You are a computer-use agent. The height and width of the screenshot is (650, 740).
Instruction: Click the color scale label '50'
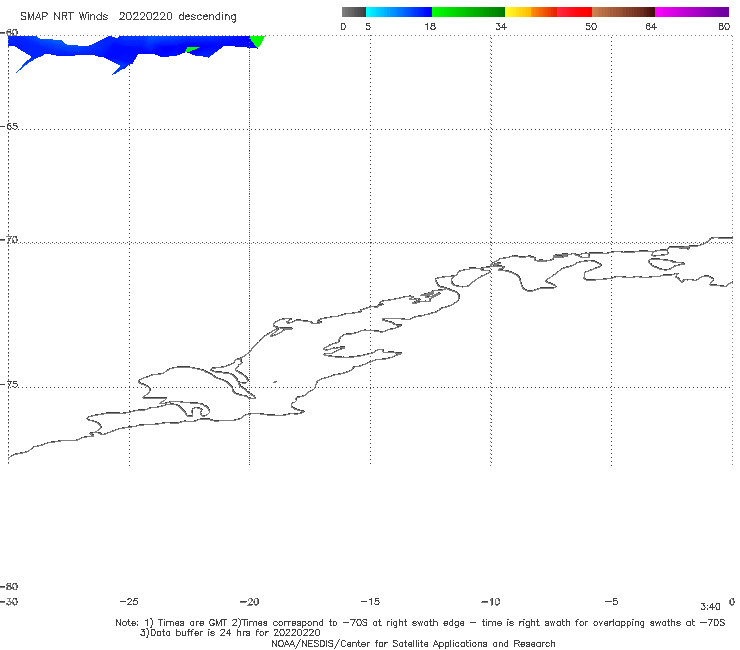click(x=591, y=27)
